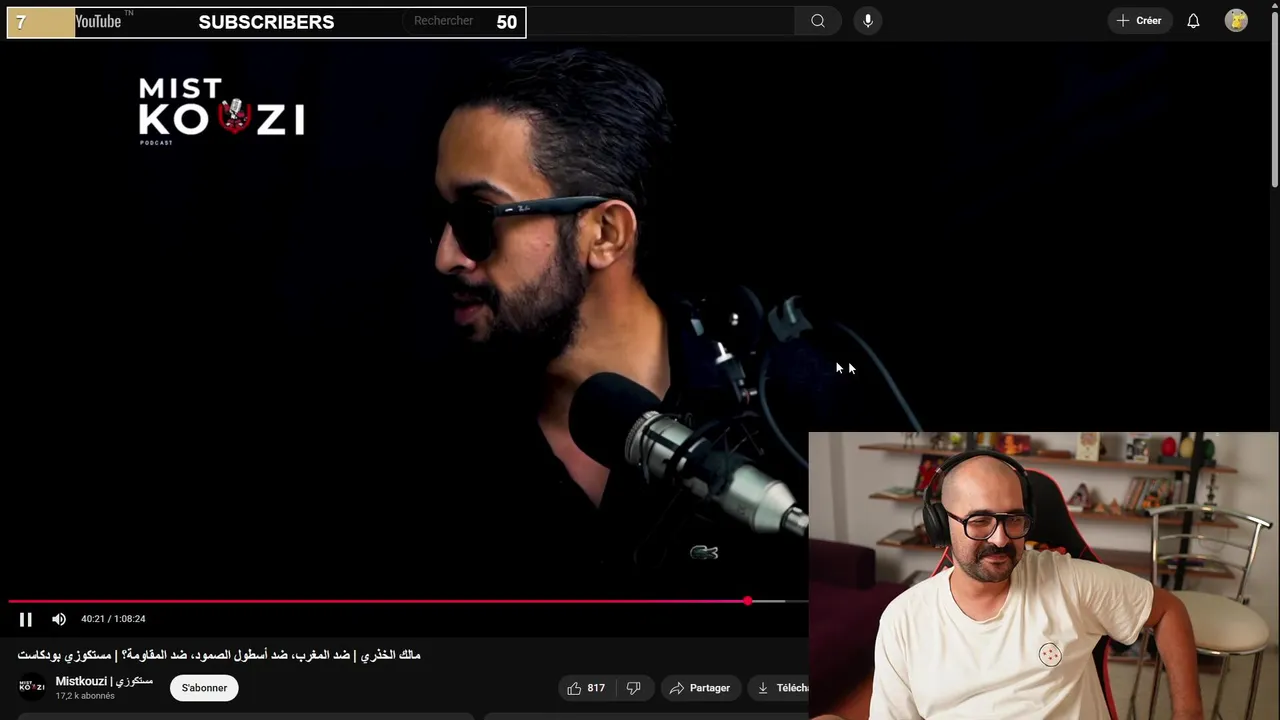Seek on the red video progress bar
Viewport: 1280px width, 720px height.
408,602
